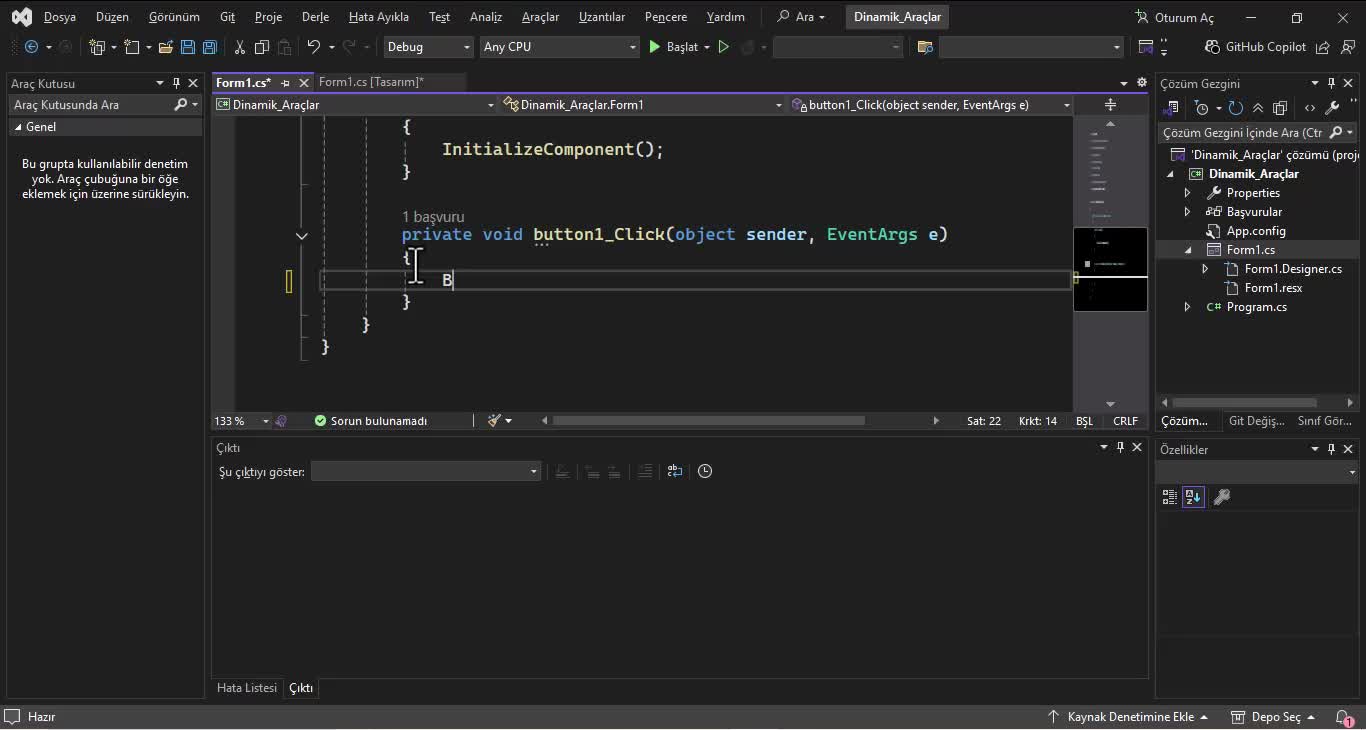Collapse the button1_Click method outline chevron
This screenshot has width=1366, height=730.
point(301,236)
